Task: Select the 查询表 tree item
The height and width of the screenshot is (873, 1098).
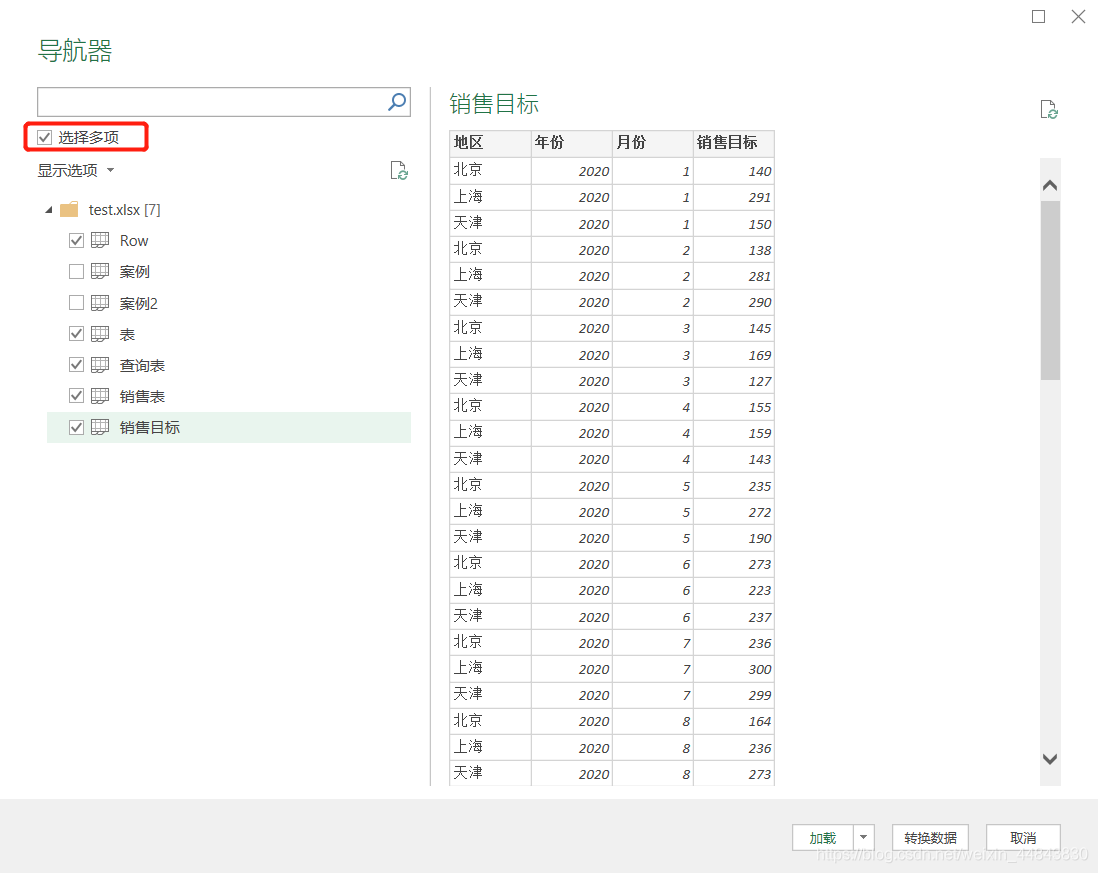Action: [x=142, y=365]
